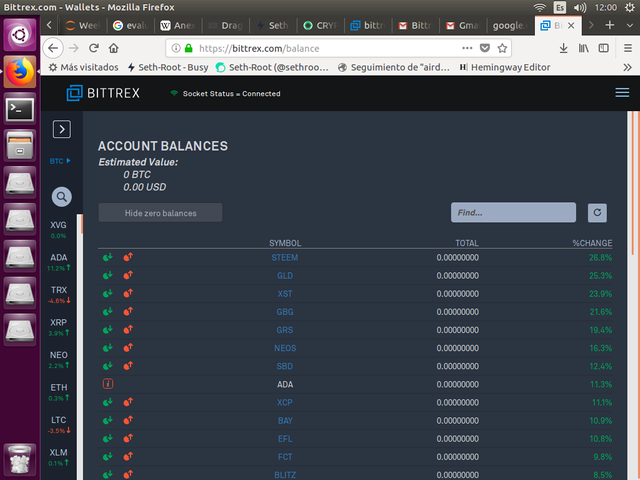The image size is (640, 480).
Task: Switch to the CRYF tab
Action: tap(321, 26)
